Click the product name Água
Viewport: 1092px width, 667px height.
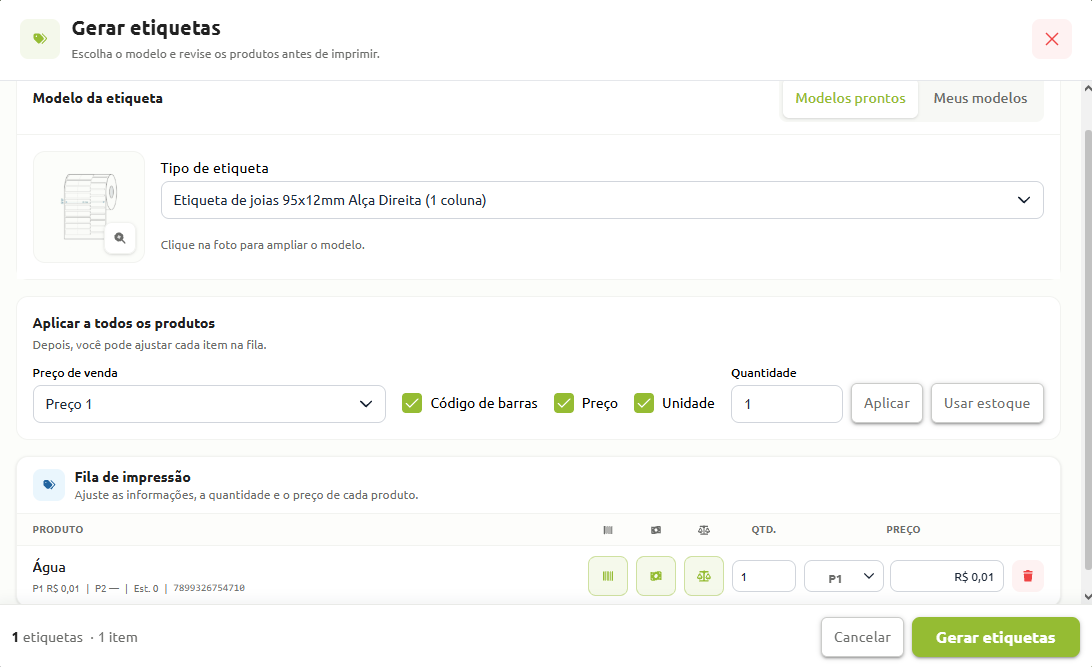point(49,567)
